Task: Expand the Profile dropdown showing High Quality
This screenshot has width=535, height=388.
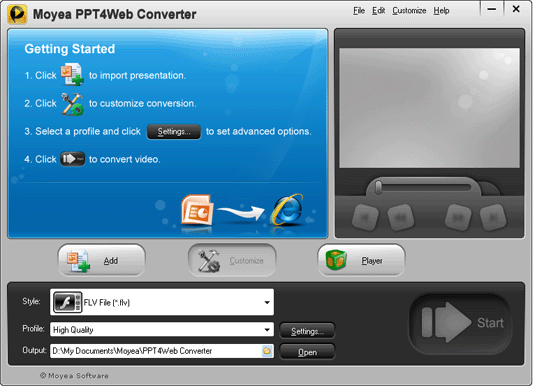Action: 162,330
